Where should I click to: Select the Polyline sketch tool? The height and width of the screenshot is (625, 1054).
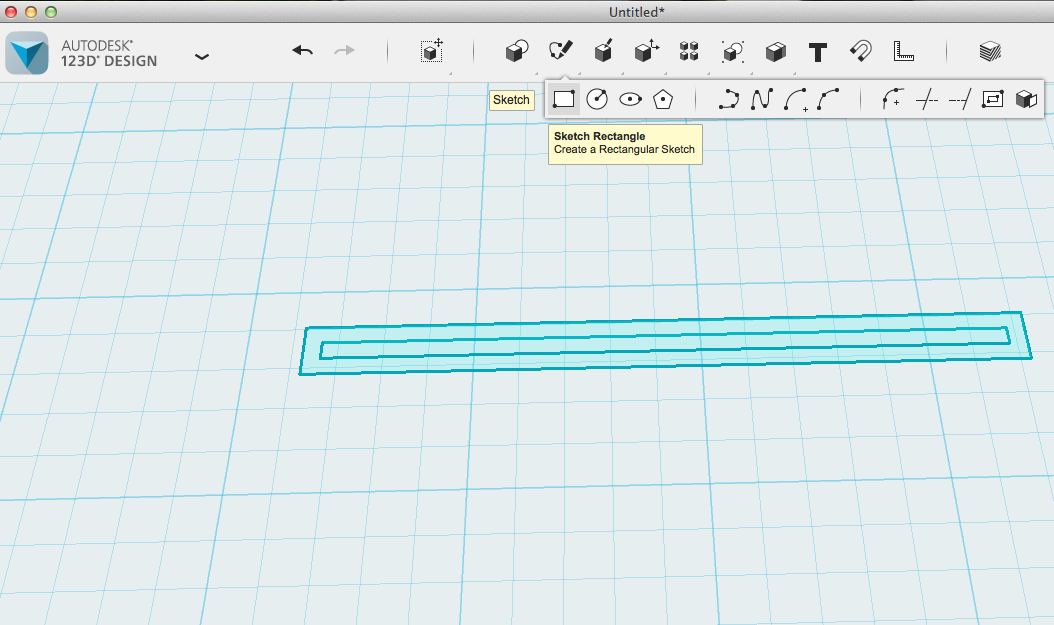729,99
